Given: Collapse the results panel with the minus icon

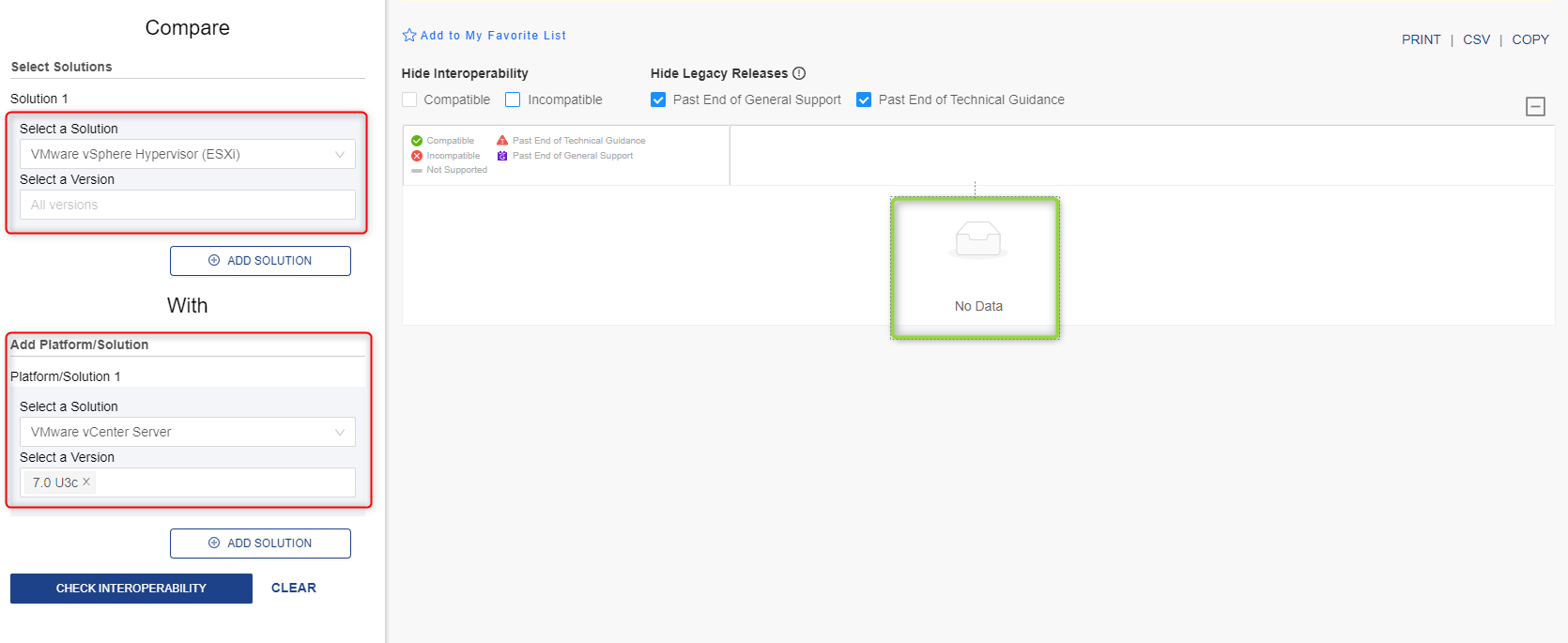Looking at the screenshot, I should [x=1535, y=106].
